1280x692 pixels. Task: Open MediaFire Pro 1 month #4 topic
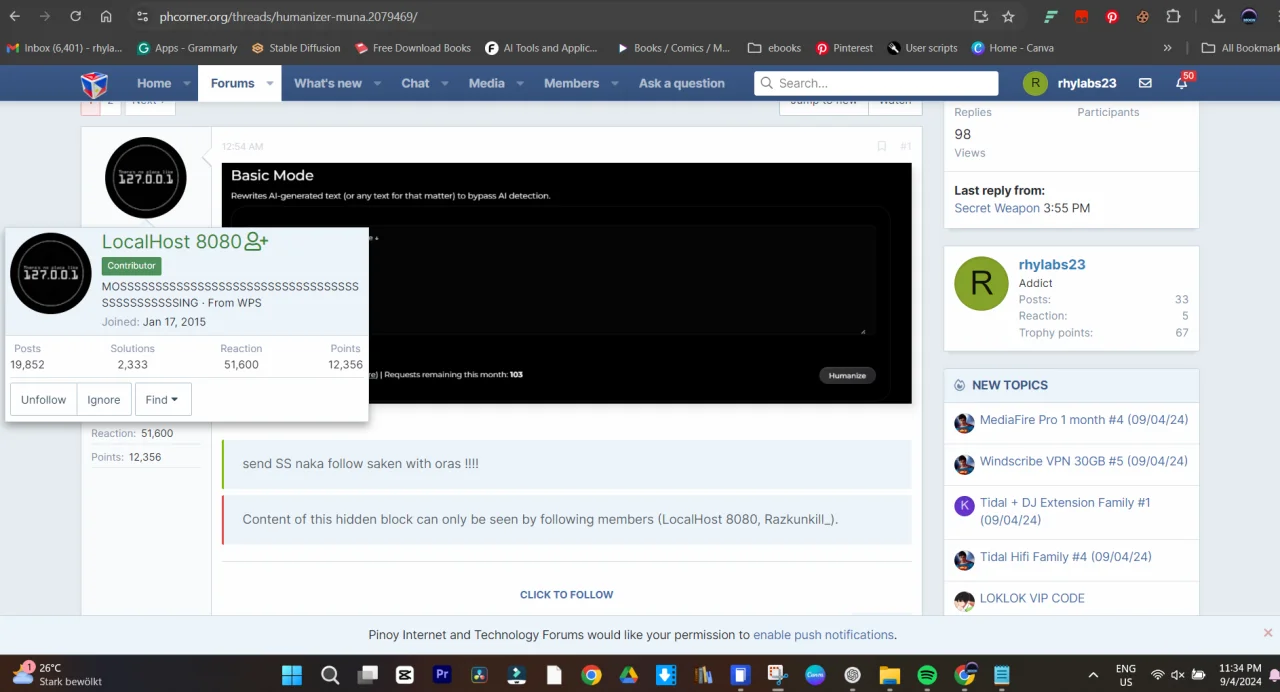pos(1084,420)
